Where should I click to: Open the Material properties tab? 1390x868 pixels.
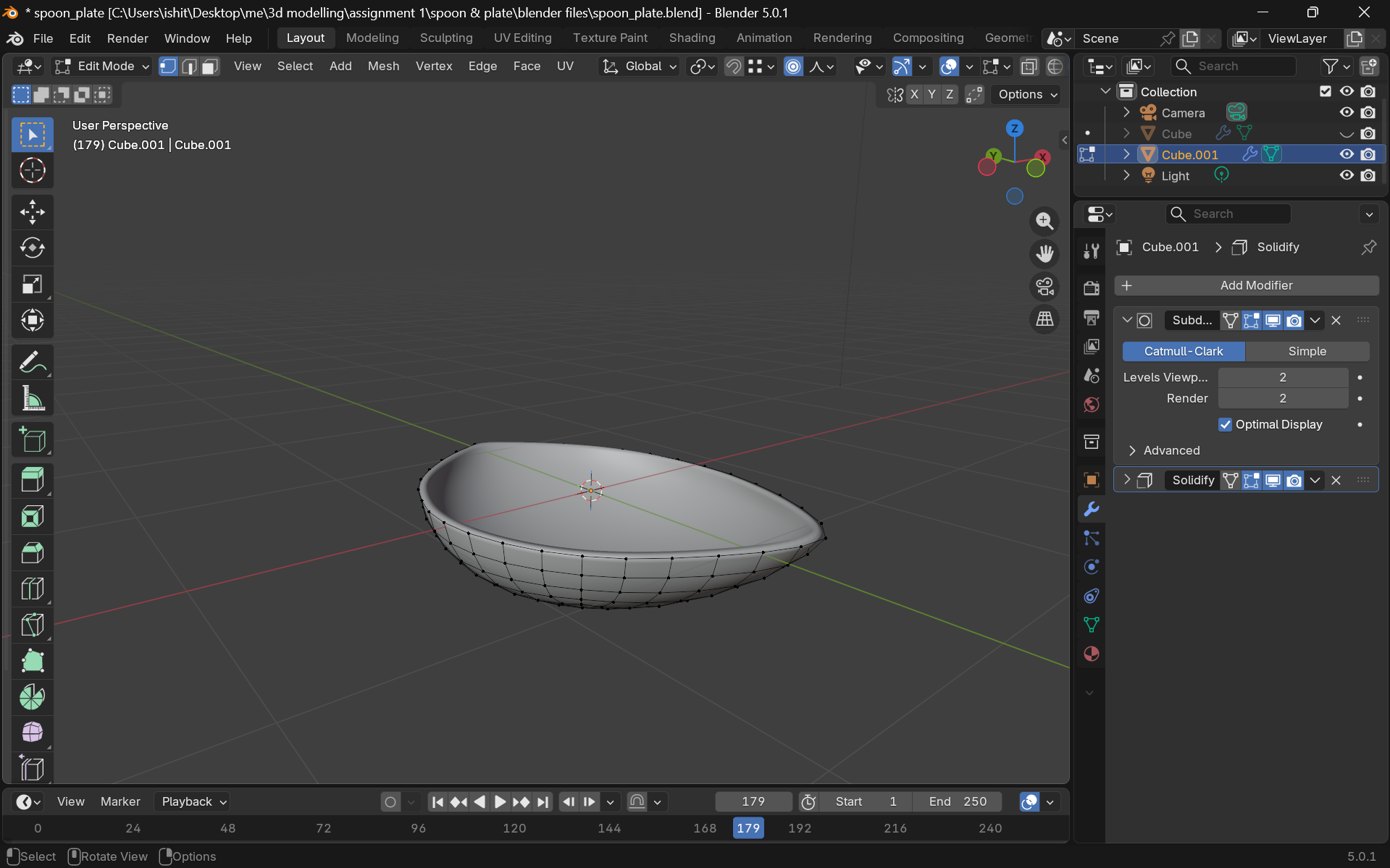pos(1092,654)
